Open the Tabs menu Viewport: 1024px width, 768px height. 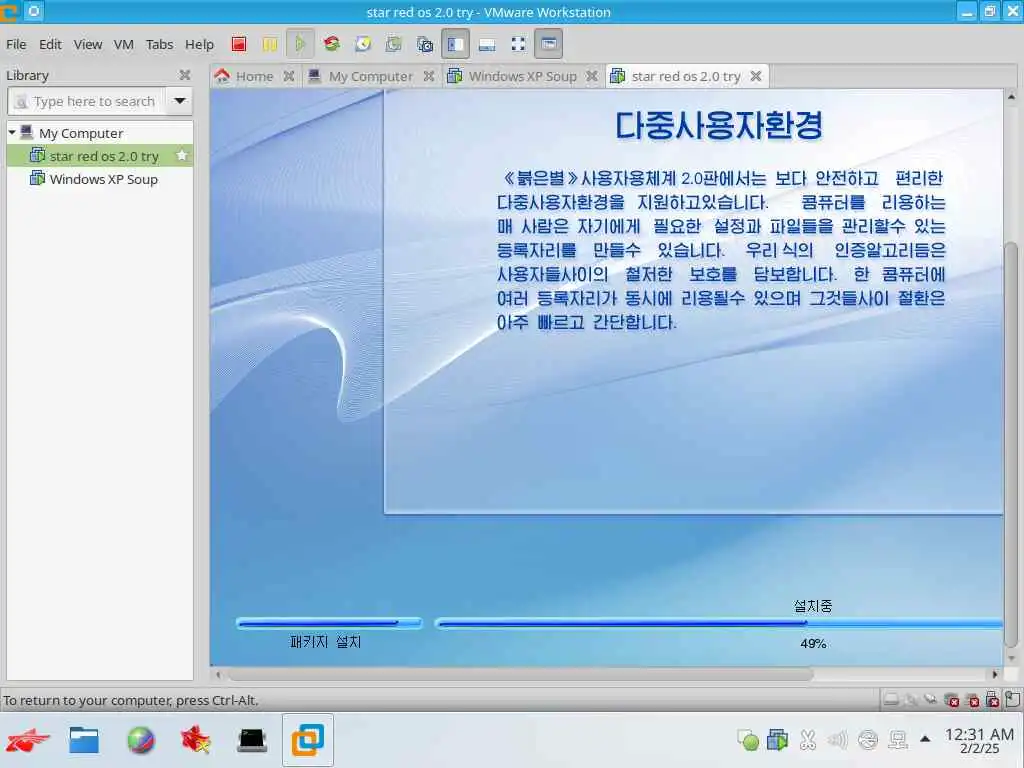pyautogui.click(x=159, y=44)
